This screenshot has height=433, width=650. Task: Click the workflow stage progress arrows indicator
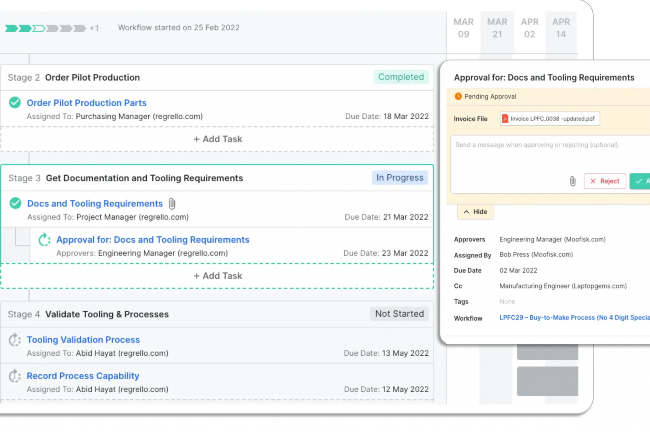tap(45, 28)
